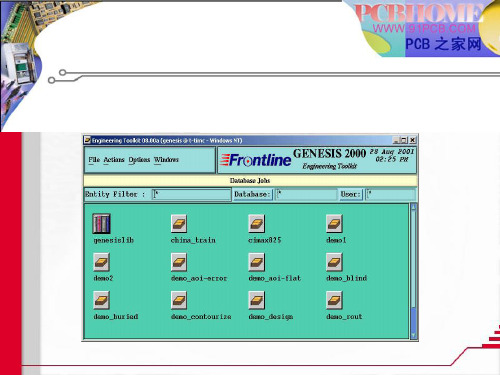This screenshot has height=375, width=500.
Task: Click the cimax025 label text
Action: (265, 240)
